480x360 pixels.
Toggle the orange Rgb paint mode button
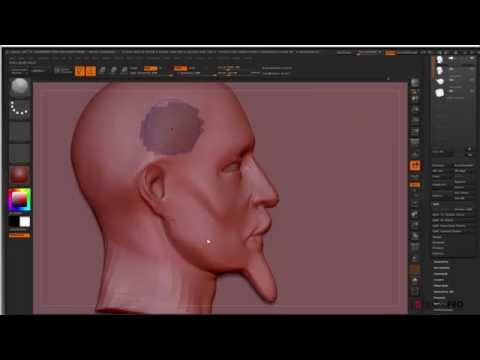tap(150, 68)
